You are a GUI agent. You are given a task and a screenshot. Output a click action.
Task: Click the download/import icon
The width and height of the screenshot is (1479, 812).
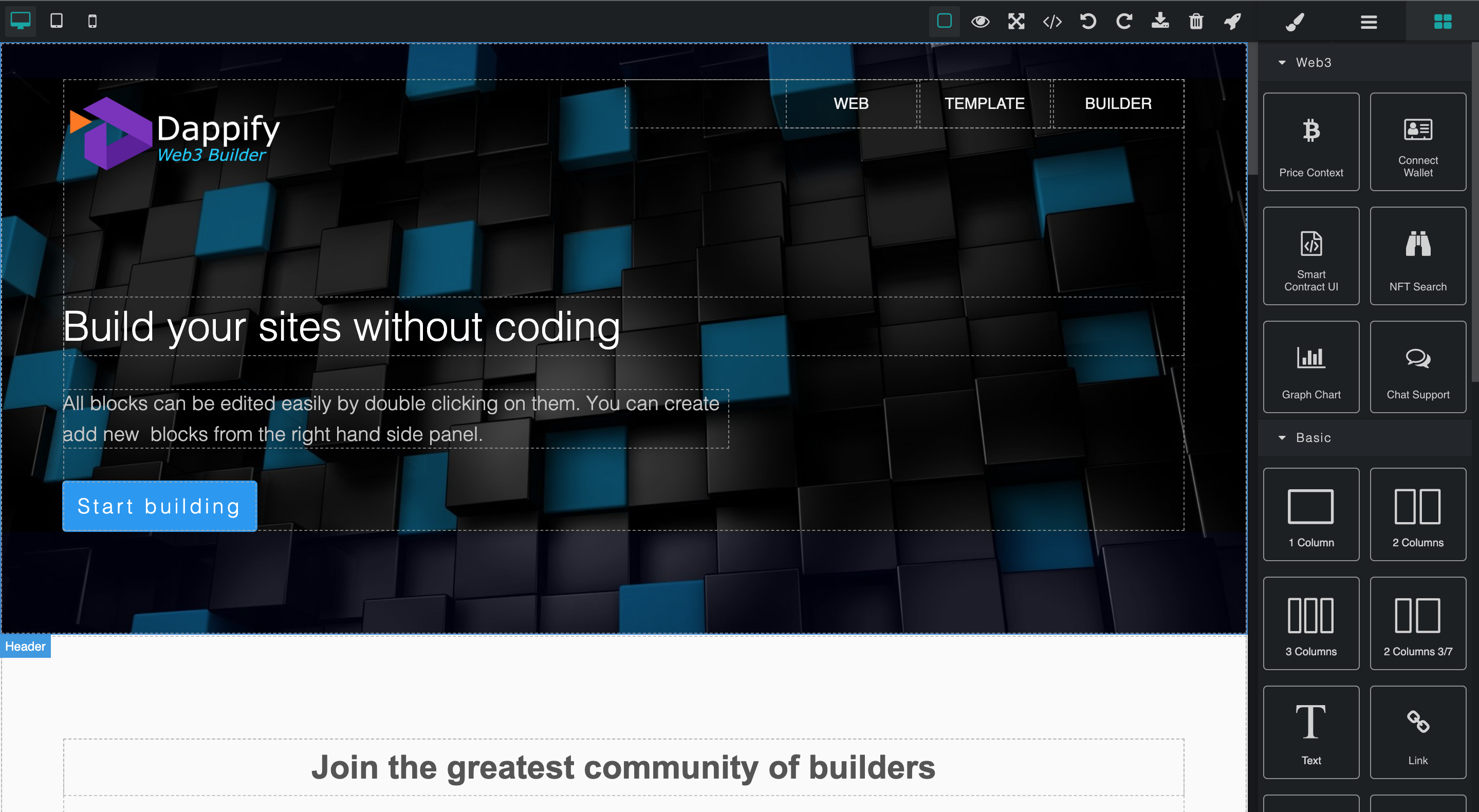pos(1160,21)
